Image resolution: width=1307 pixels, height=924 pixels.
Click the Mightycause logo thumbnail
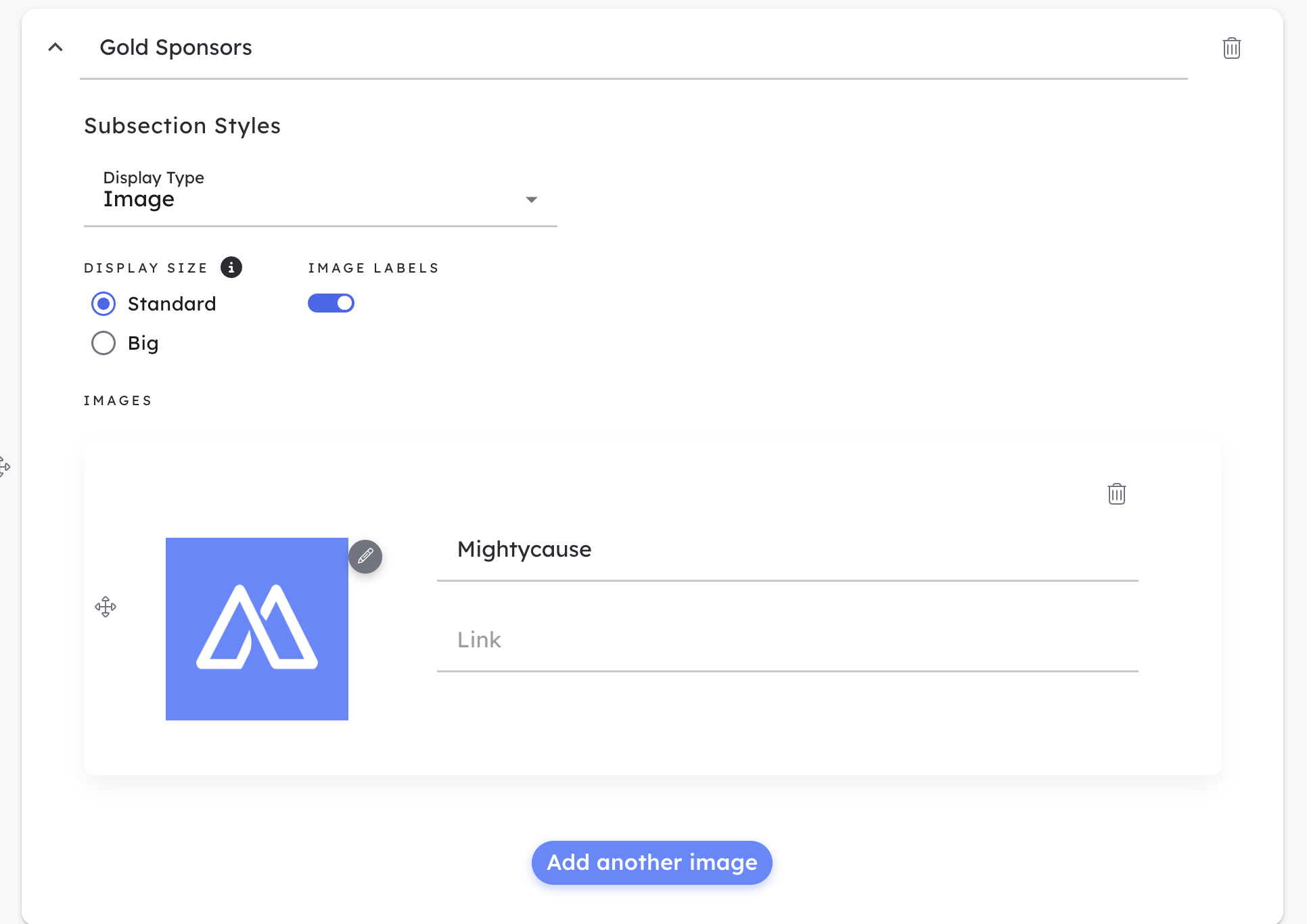(257, 629)
